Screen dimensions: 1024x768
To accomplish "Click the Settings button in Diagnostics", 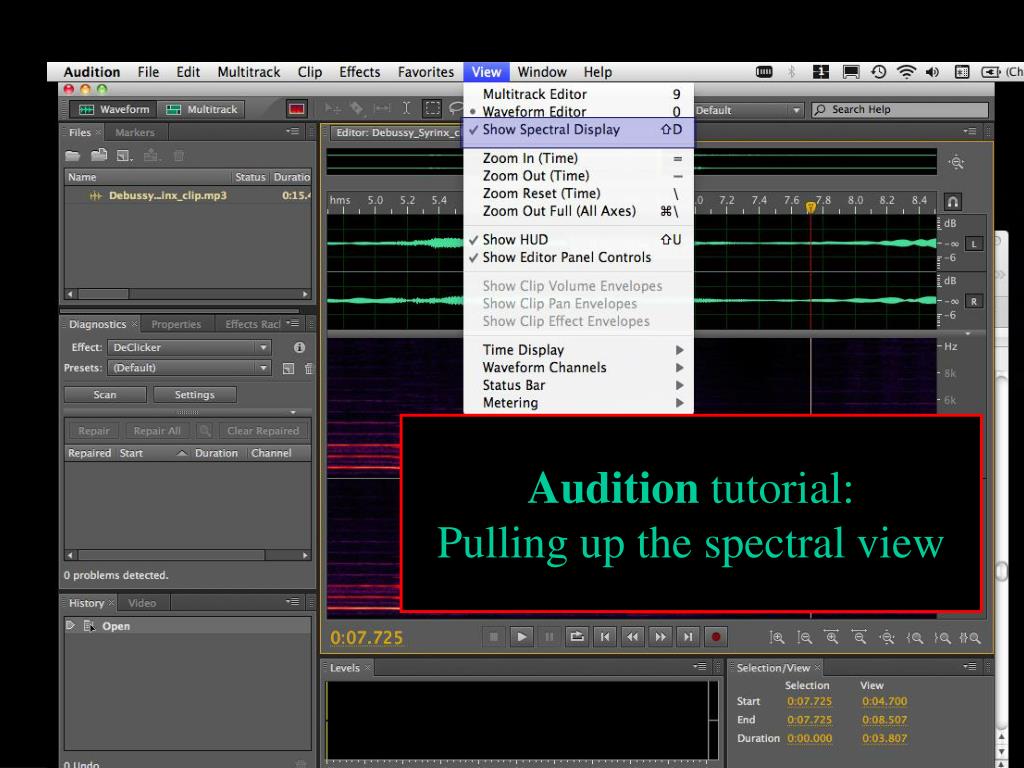I will coord(195,394).
